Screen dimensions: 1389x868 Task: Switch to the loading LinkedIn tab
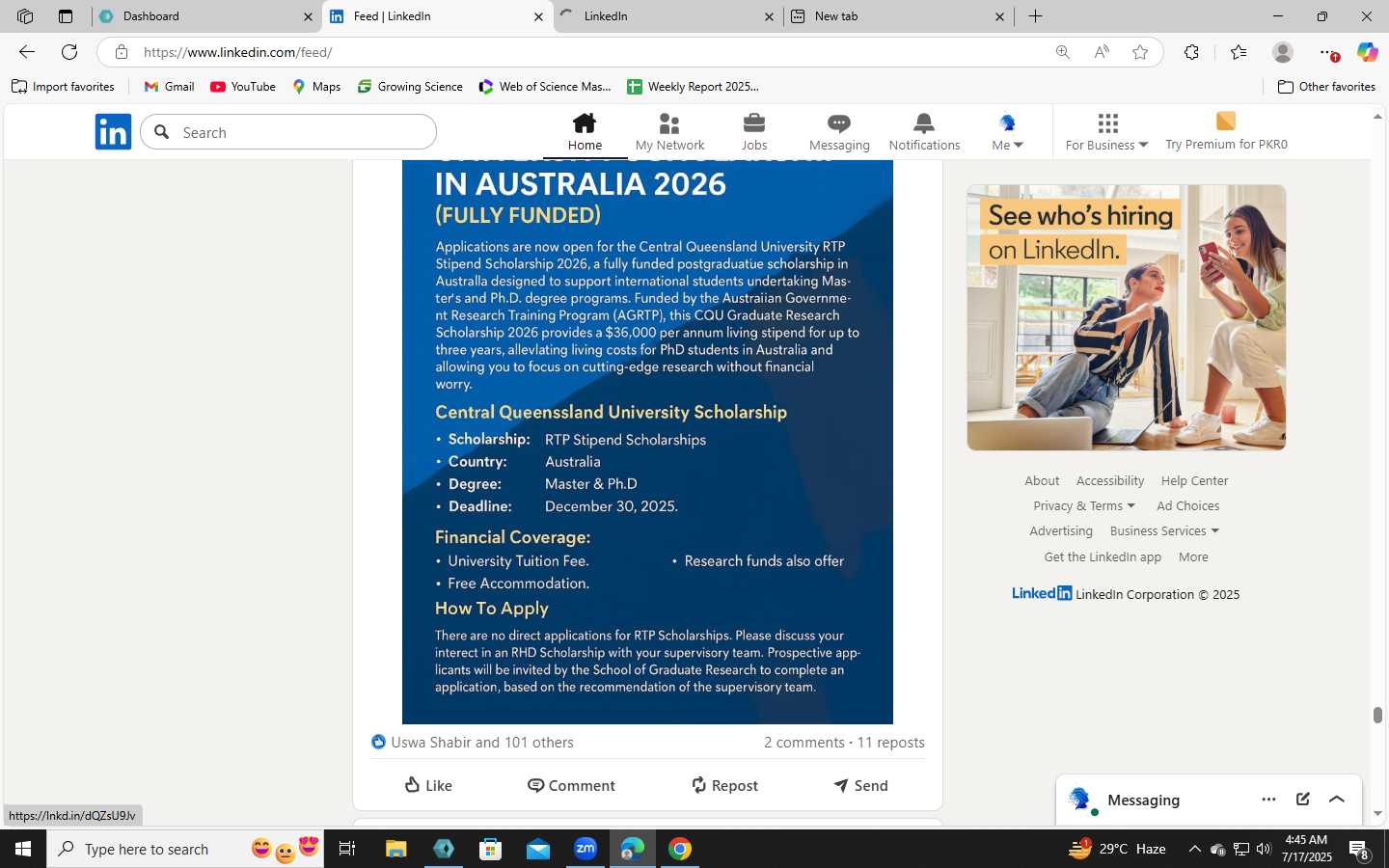[x=667, y=16]
